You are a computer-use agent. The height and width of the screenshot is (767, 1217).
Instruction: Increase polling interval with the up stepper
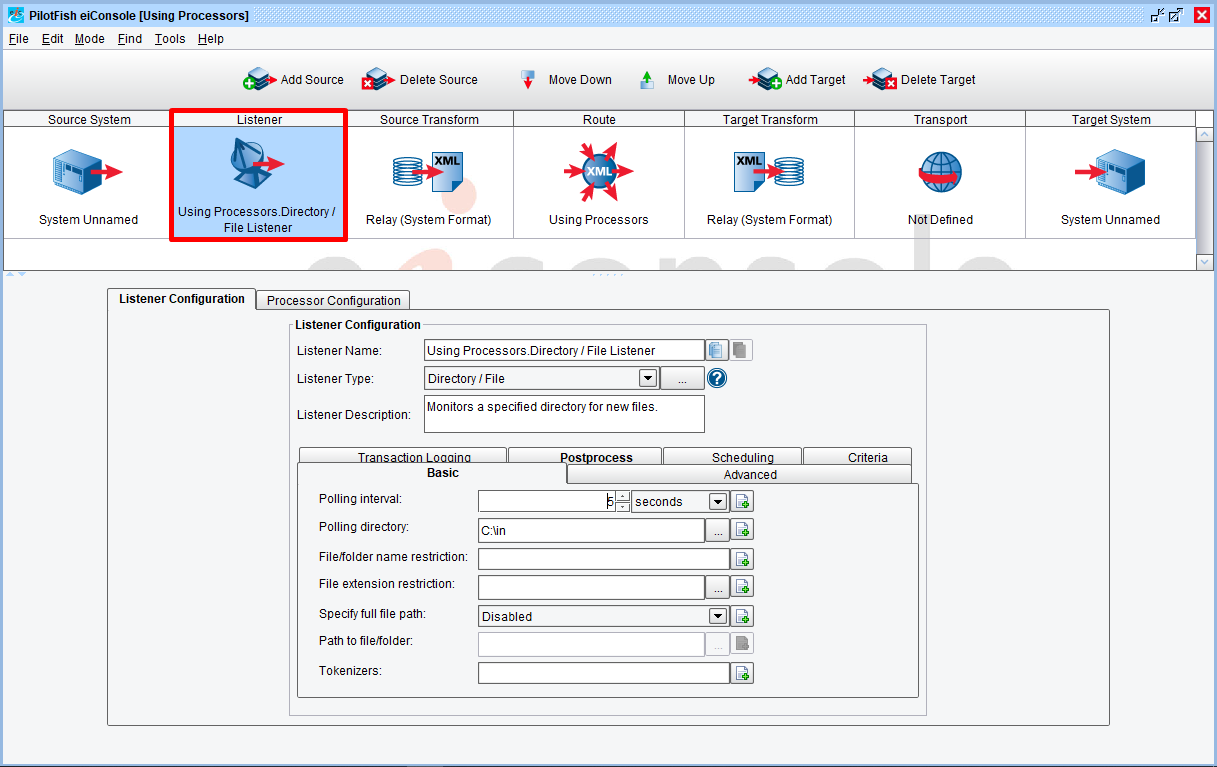(x=623, y=496)
